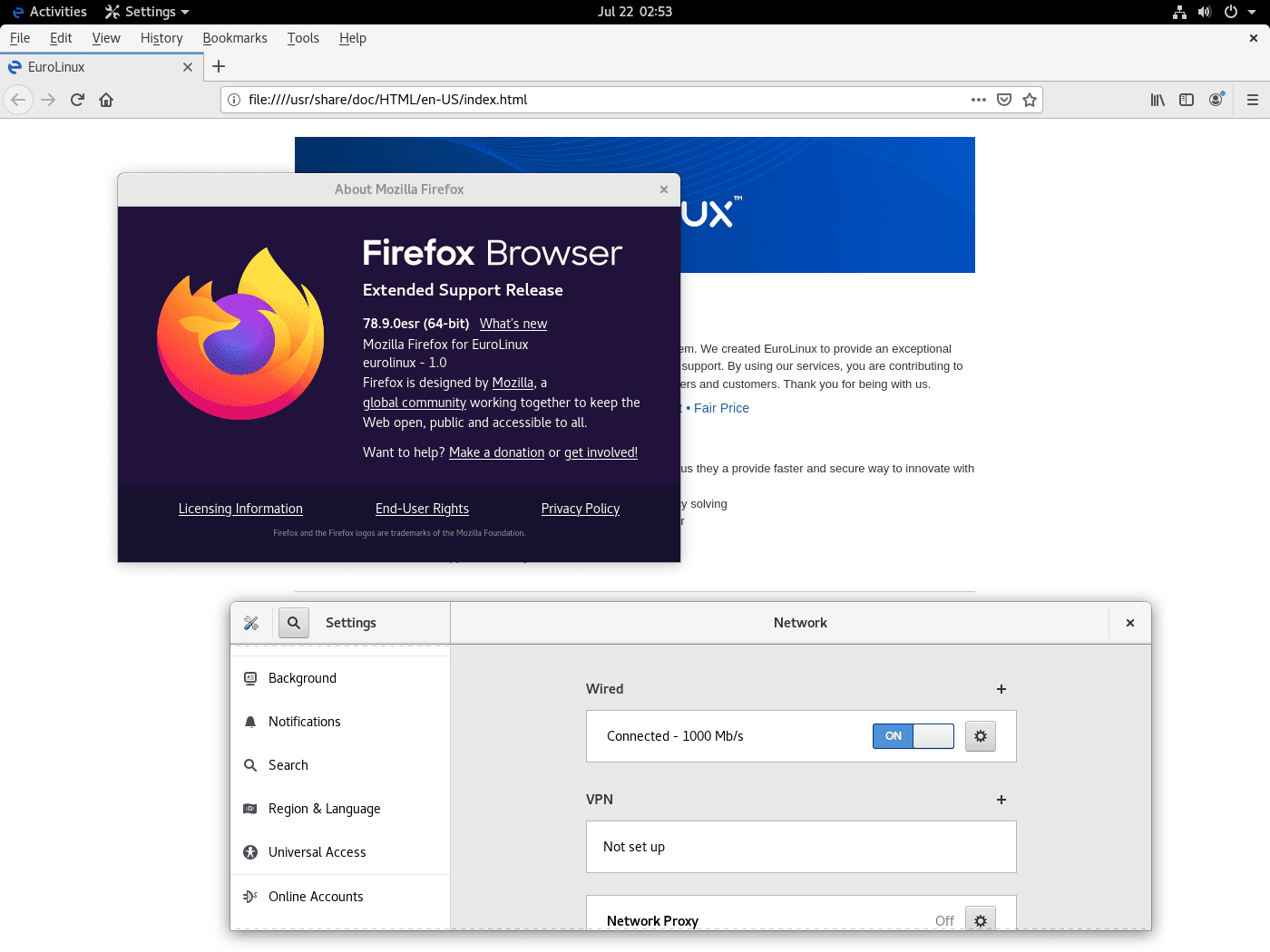Bookmark this page with the star
The width and height of the screenshot is (1270, 952).
point(1030,100)
